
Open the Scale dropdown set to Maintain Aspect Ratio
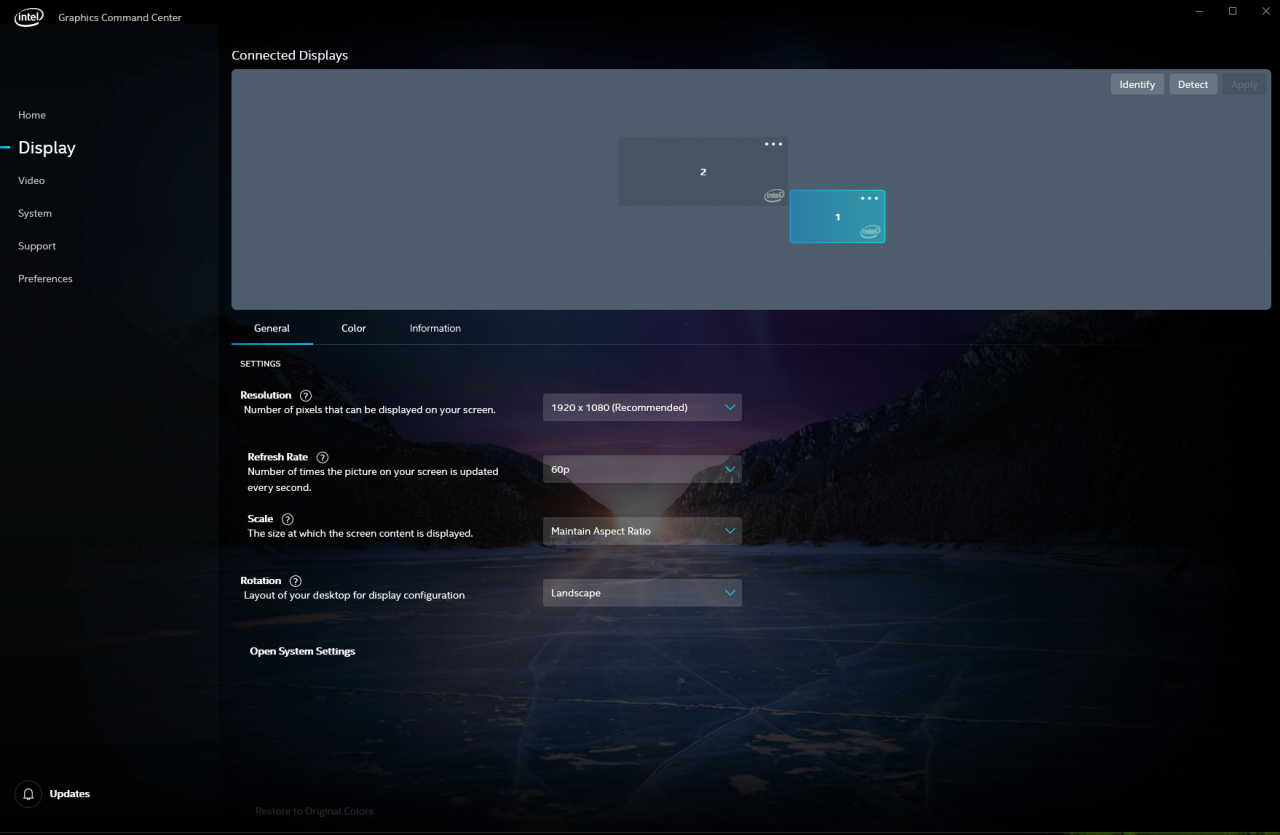click(642, 531)
